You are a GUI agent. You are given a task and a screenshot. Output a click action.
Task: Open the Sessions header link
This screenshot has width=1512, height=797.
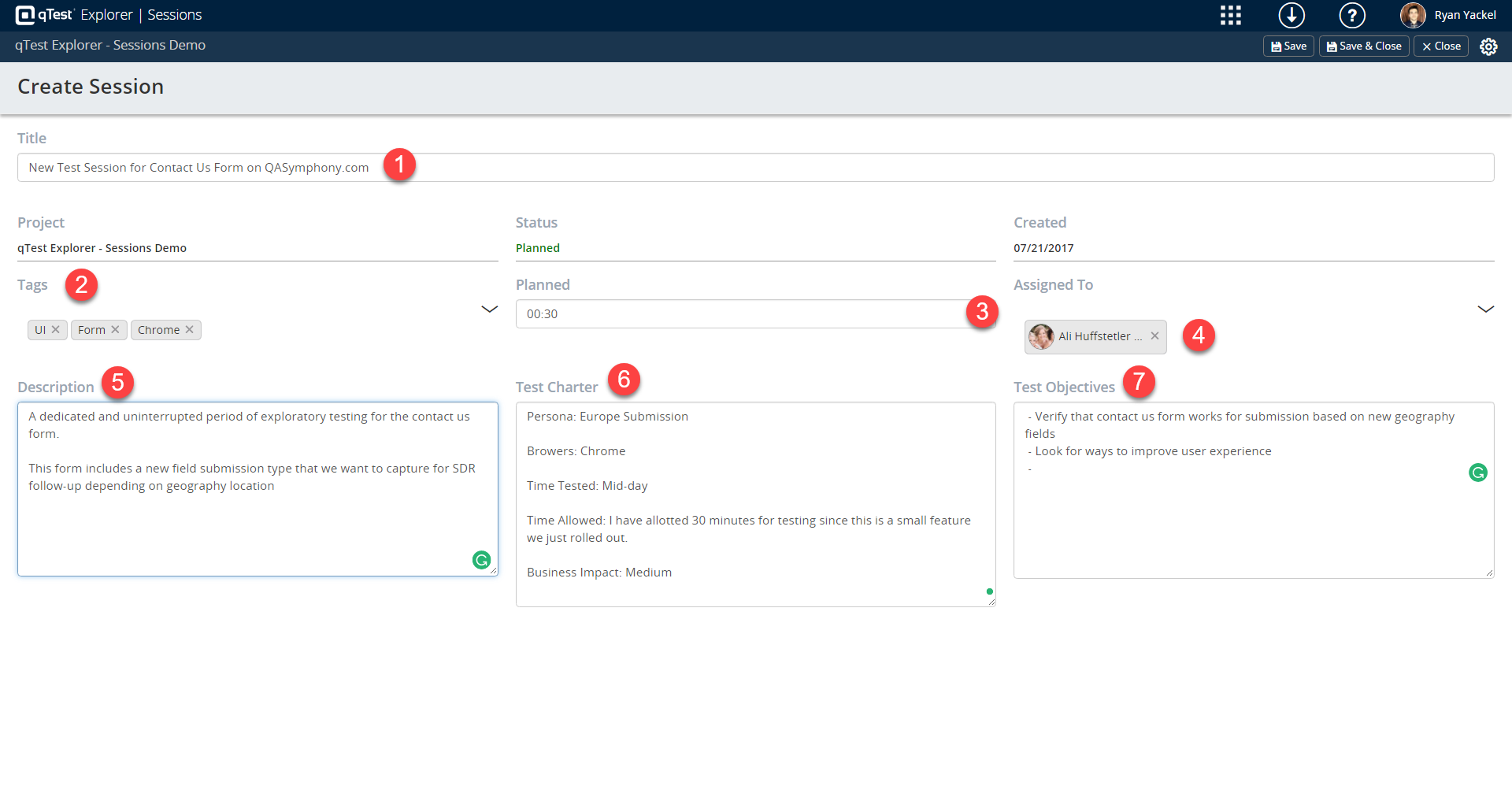(x=175, y=15)
